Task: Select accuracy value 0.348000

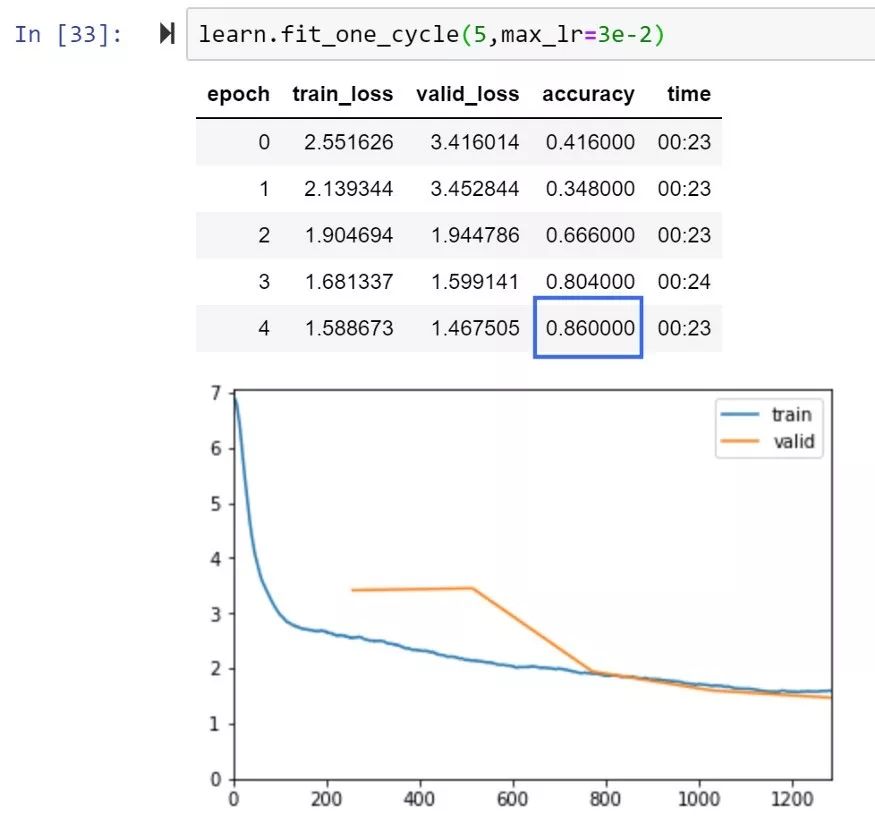Action: pos(590,188)
